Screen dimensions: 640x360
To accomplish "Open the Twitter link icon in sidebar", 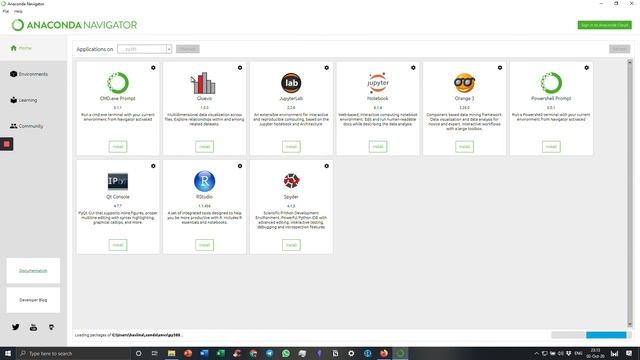I will tap(16, 327).
